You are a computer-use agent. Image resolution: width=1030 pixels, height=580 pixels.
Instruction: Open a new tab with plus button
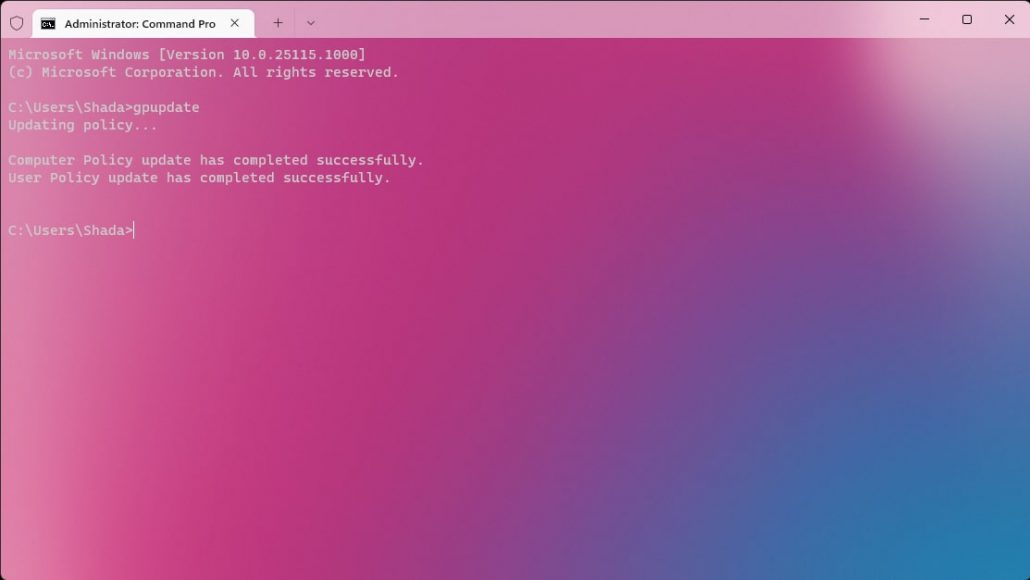pos(278,23)
